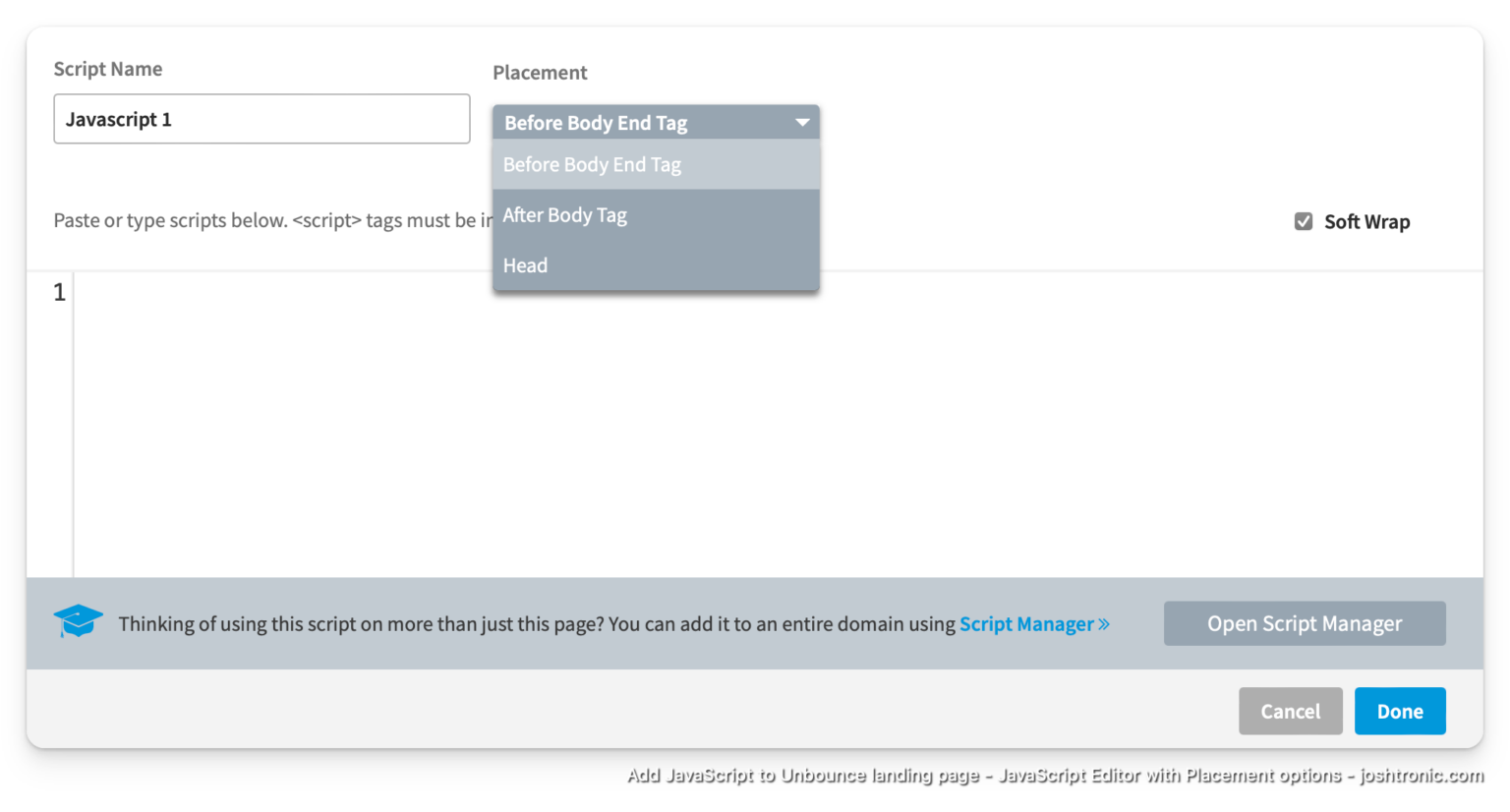
Task: Click the double chevron after Script Manager
Action: coord(1104,623)
